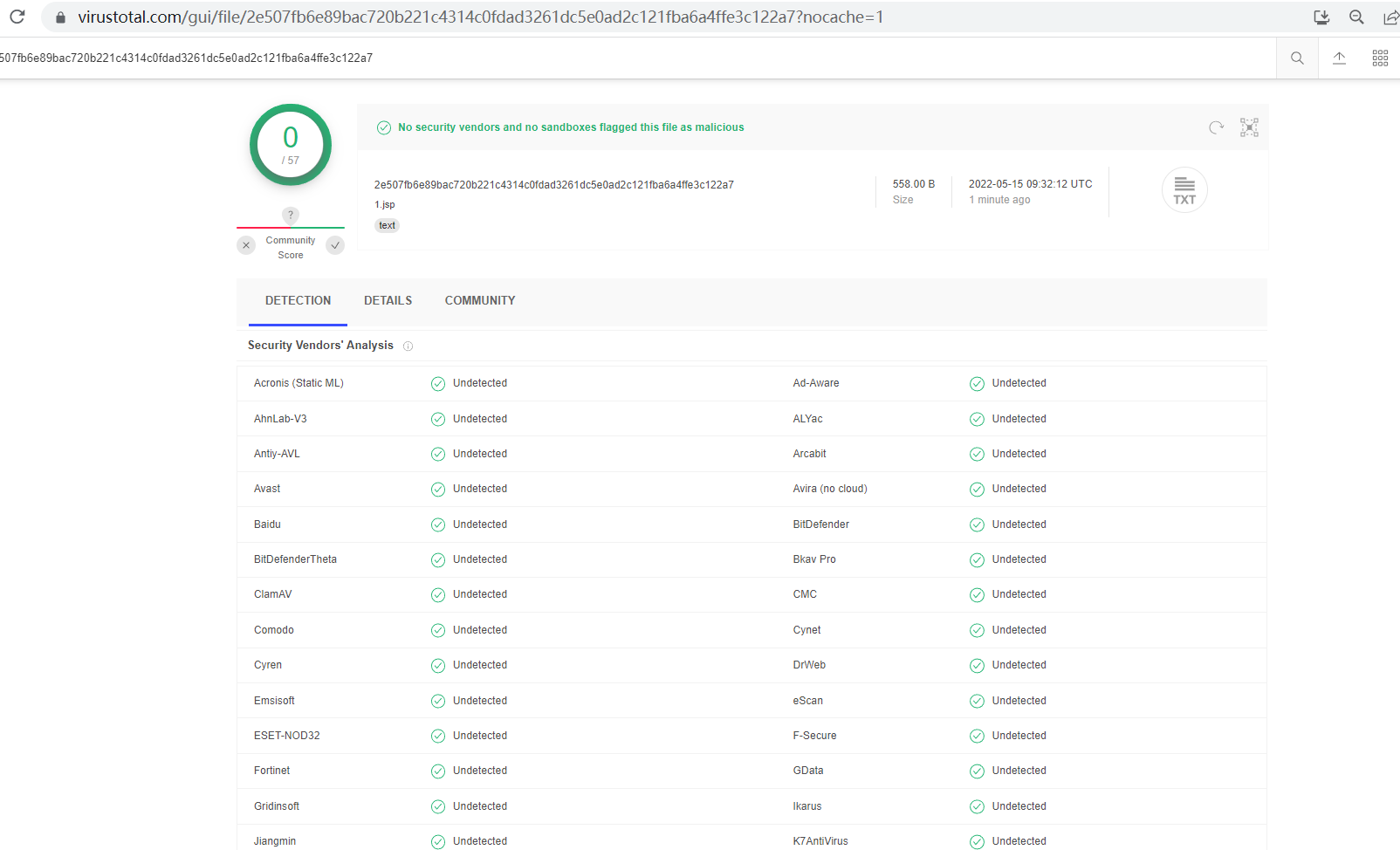Click 'No security vendors' banner message
Screen dimensions: 1400x850
571,127
